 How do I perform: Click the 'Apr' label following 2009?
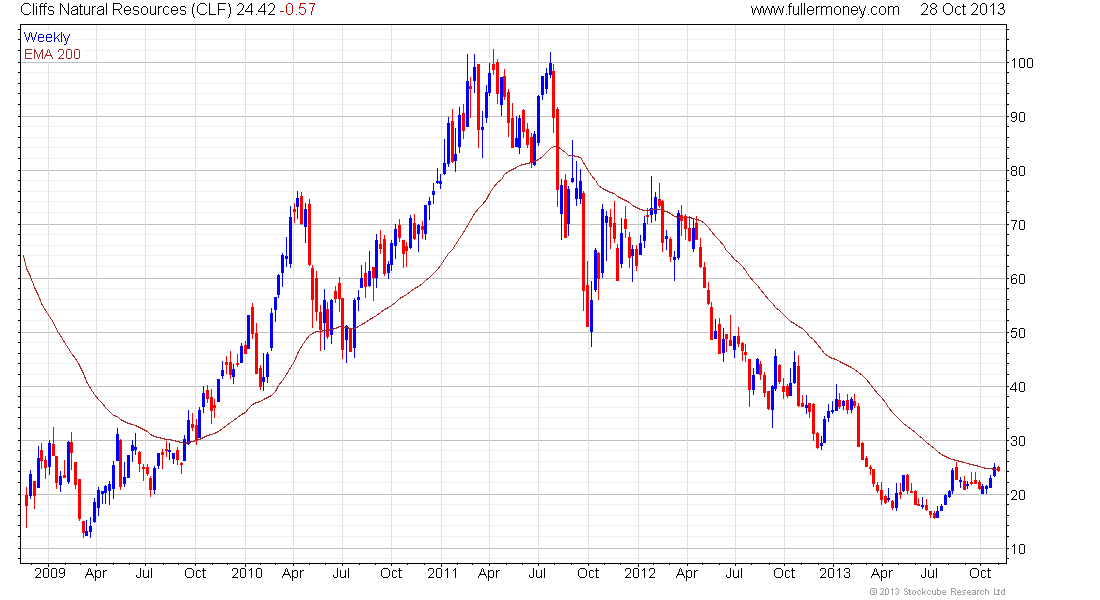tap(96, 574)
